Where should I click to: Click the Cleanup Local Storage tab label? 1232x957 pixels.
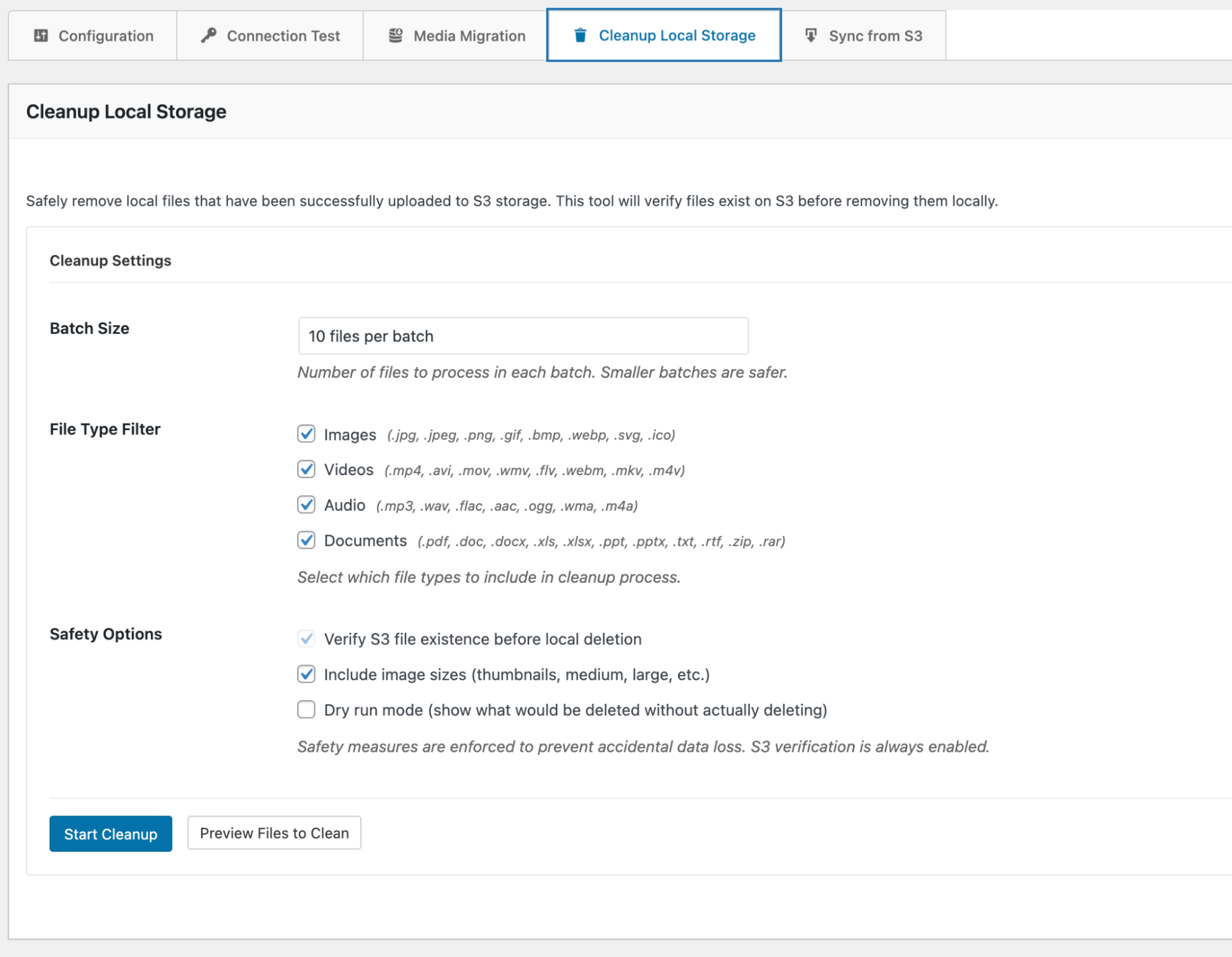click(x=677, y=36)
